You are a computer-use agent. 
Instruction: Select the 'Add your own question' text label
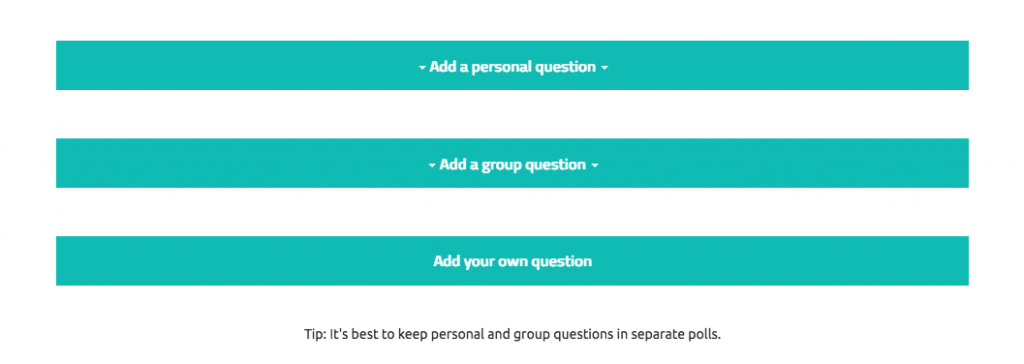point(513,261)
